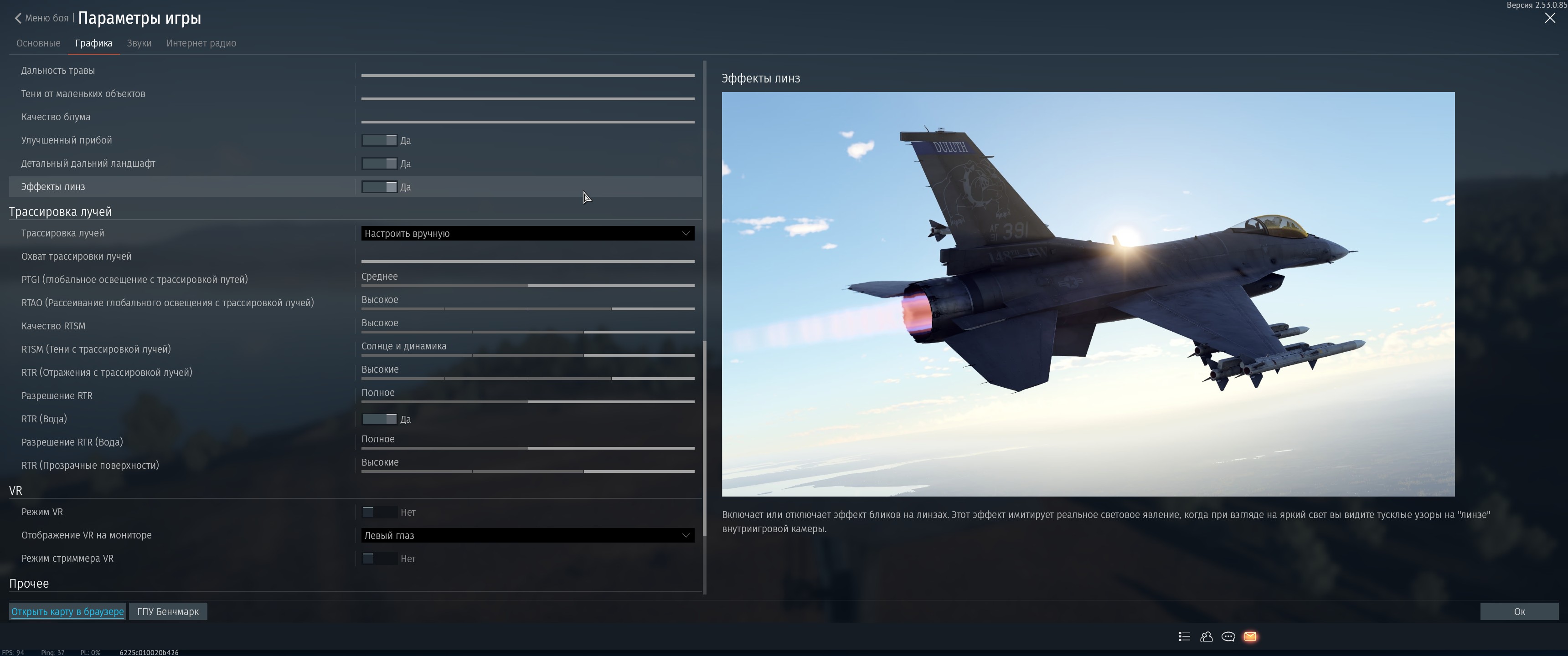Enable Режим стриммера VR toggle
This screenshot has height=656, width=1568.
coord(379,559)
